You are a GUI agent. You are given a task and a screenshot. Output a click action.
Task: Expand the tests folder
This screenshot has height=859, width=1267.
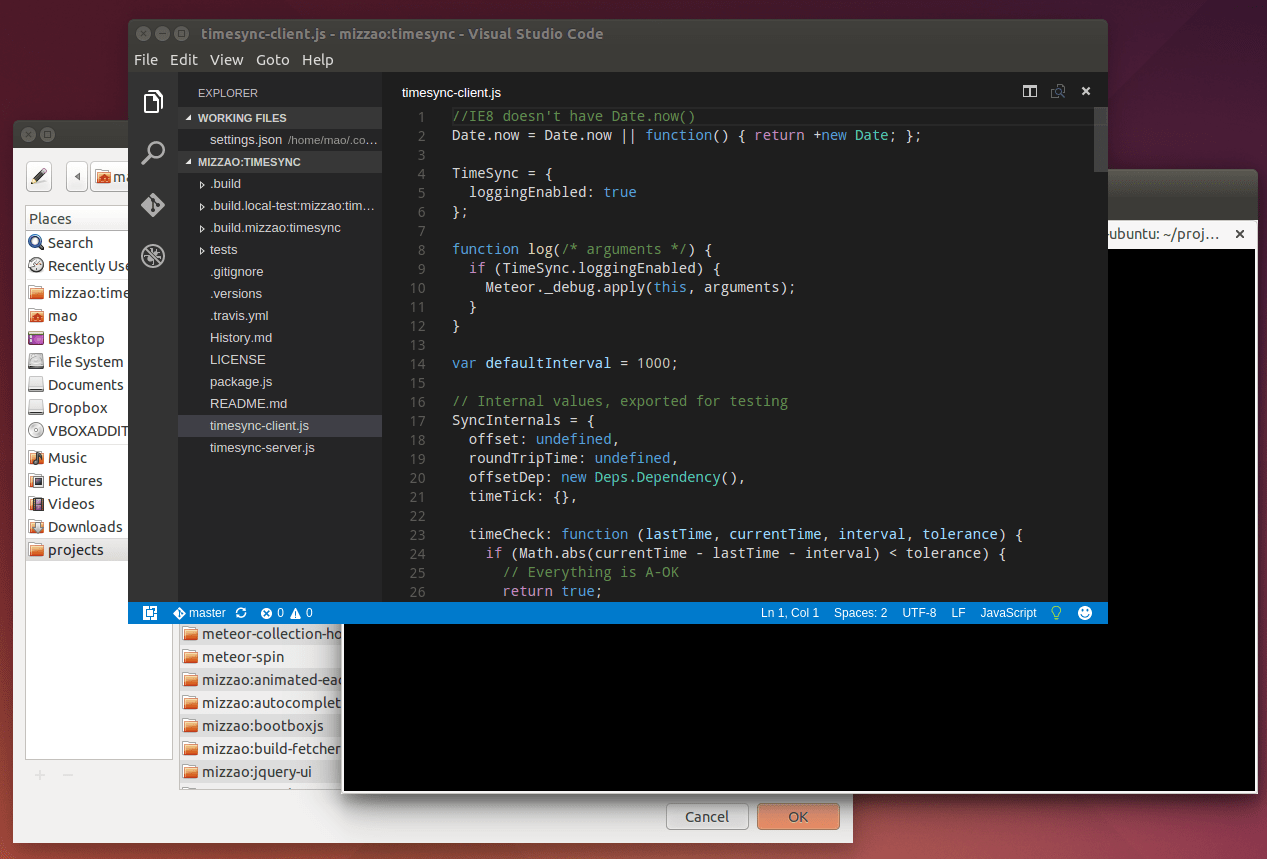pos(203,250)
